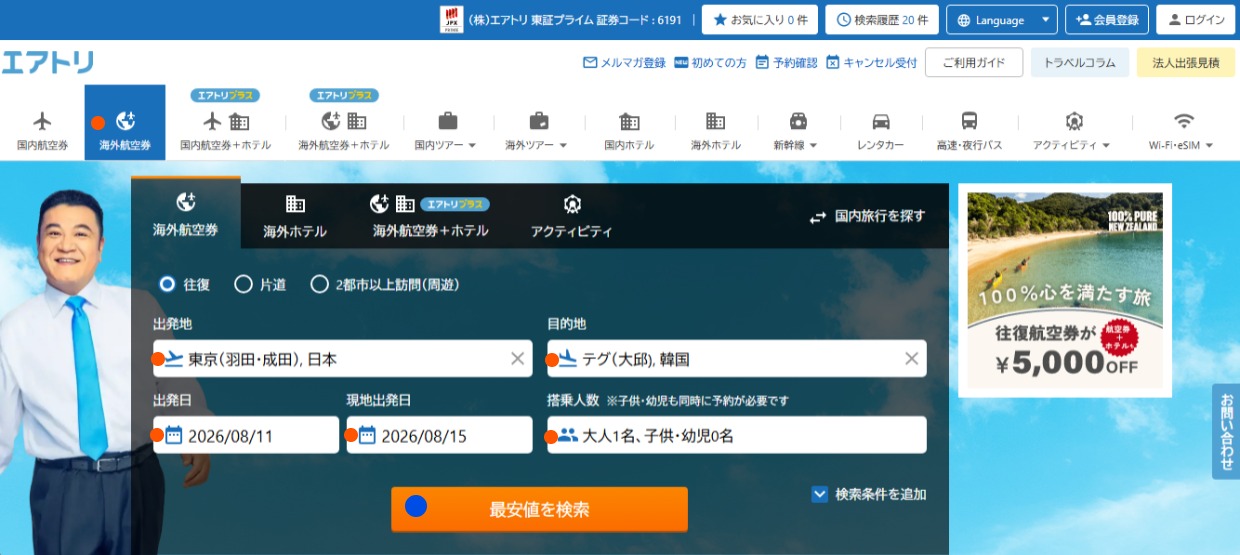This screenshot has height=555, width=1240.
Task: Open the ご利用ガイド button
Action: (x=974, y=62)
